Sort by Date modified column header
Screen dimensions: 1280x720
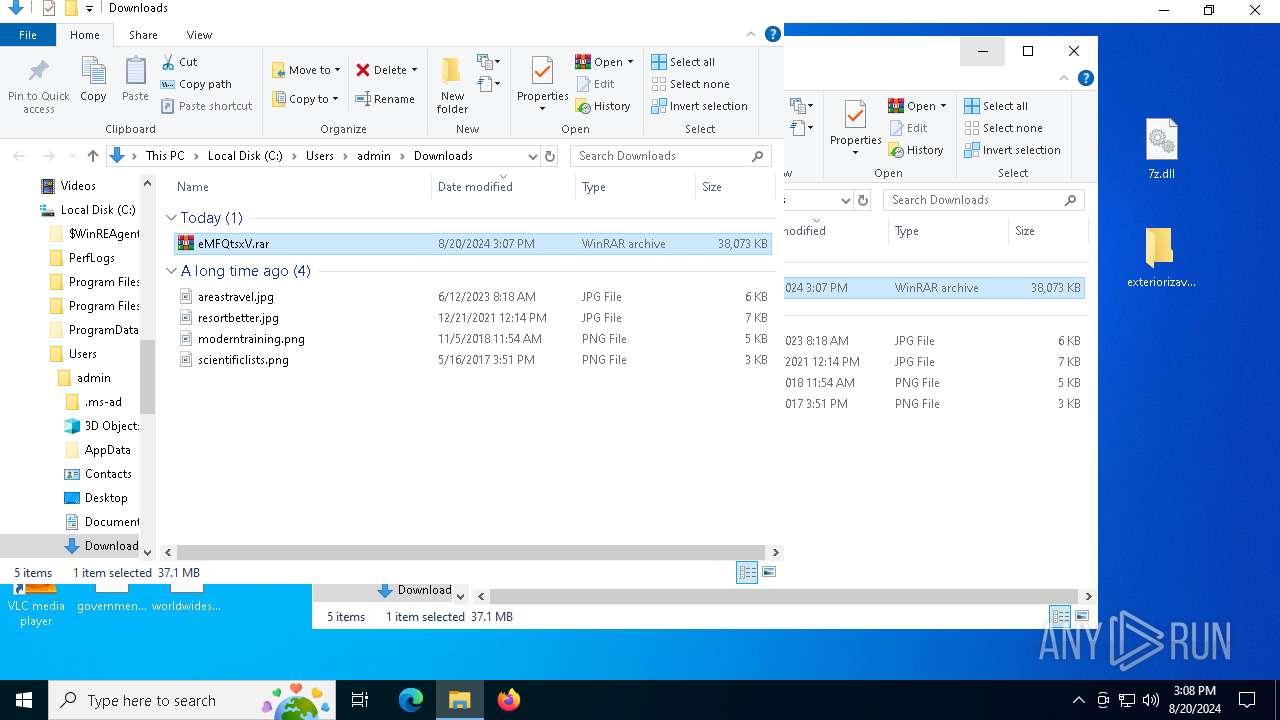pyautogui.click(x=503, y=187)
